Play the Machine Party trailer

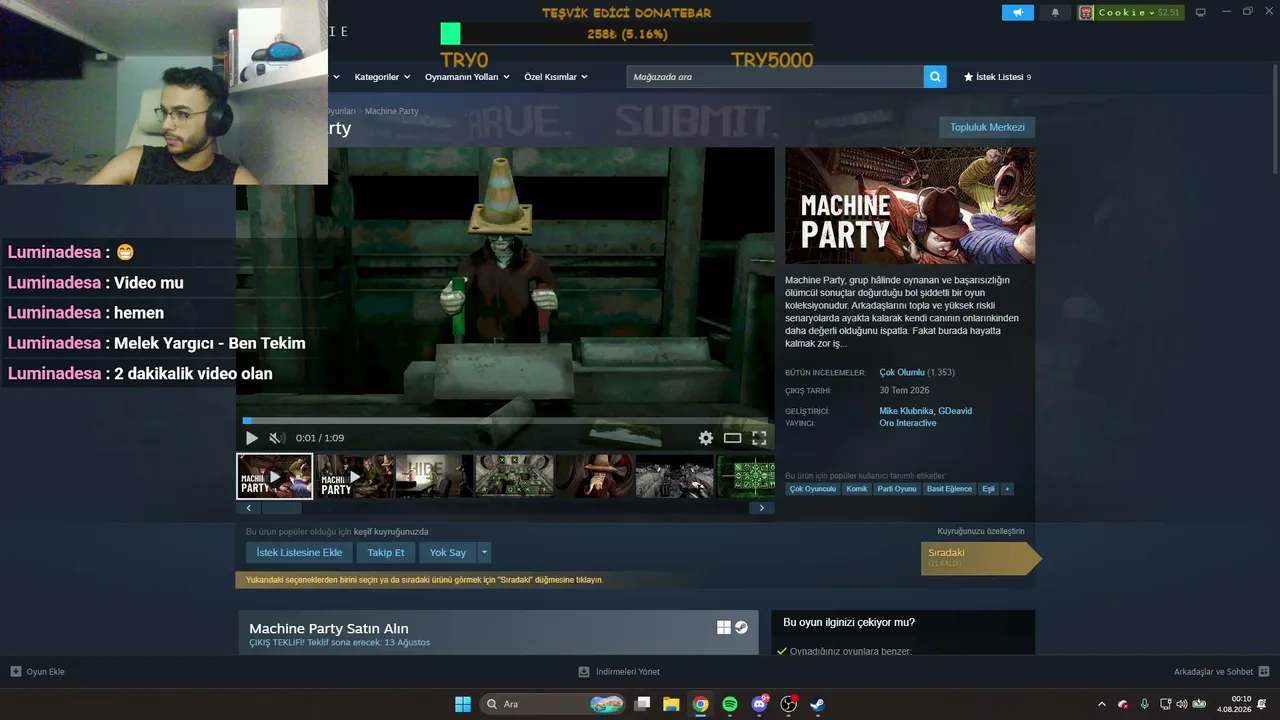pos(252,438)
